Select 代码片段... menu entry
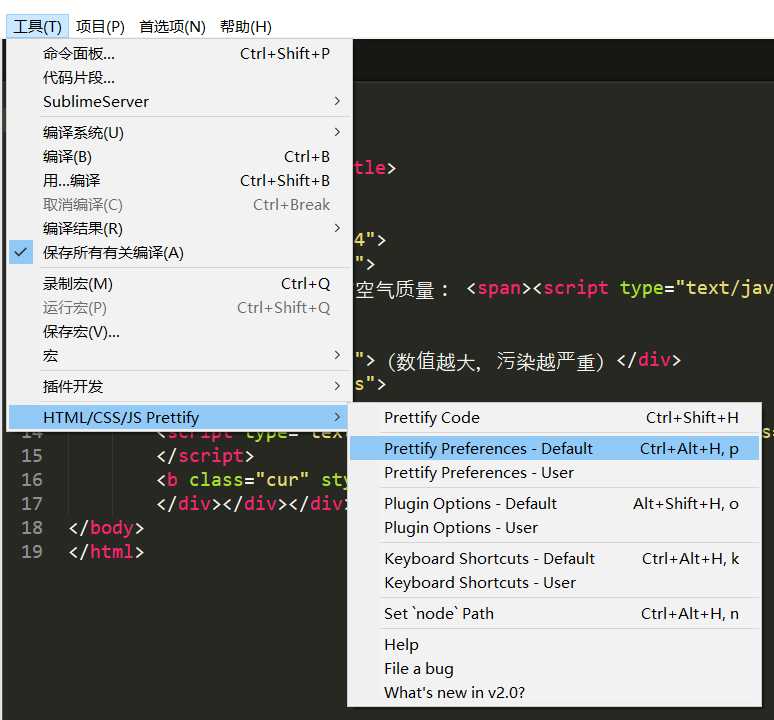The height and width of the screenshot is (720, 774). click(179, 77)
